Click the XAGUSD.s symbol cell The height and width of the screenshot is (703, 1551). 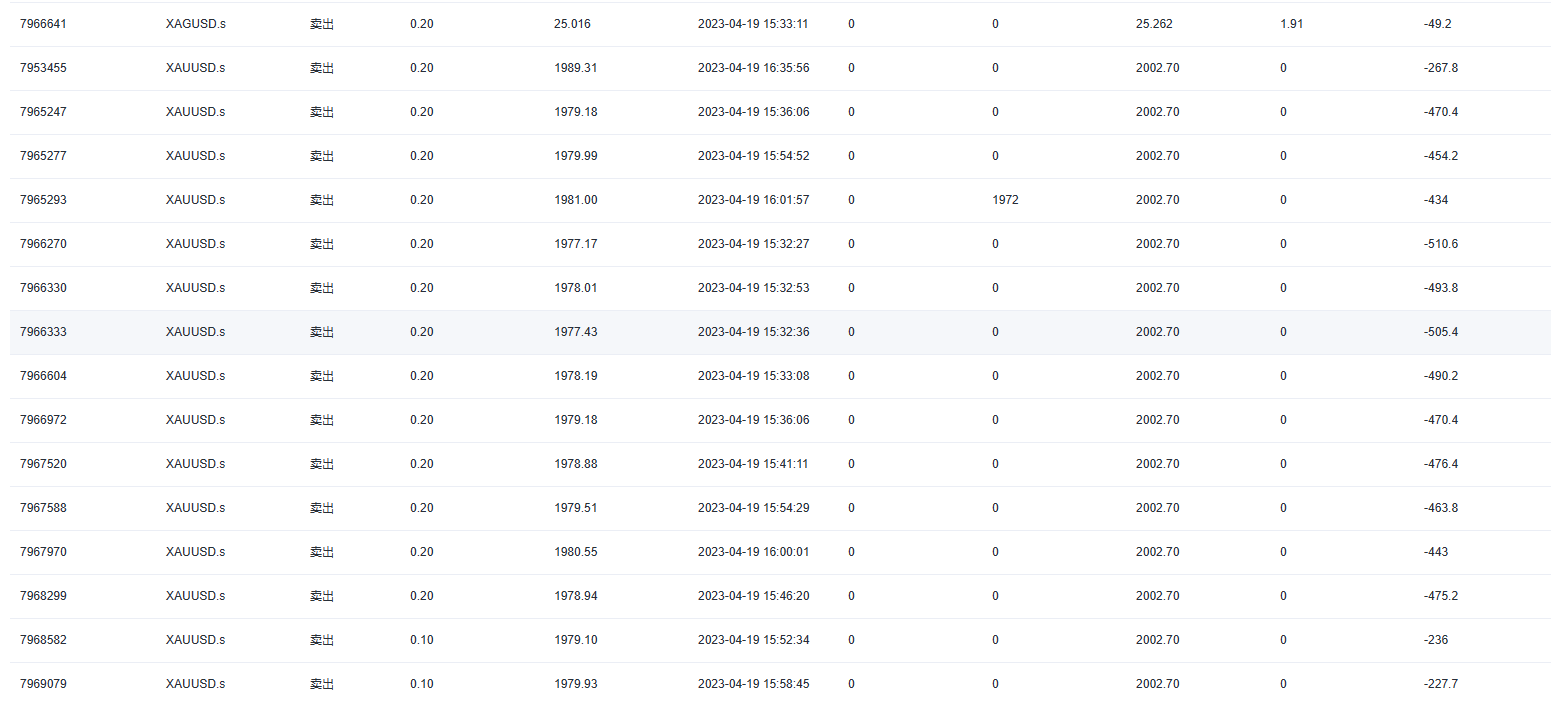196,24
